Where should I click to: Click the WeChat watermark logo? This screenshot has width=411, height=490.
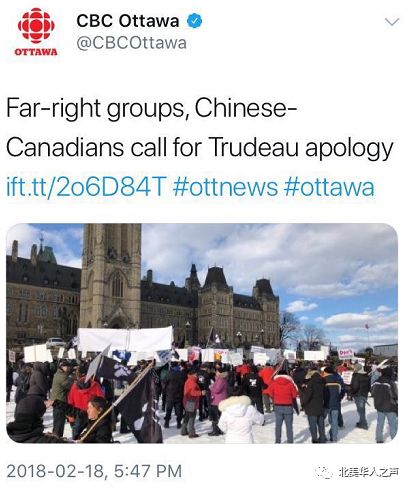tap(323, 472)
